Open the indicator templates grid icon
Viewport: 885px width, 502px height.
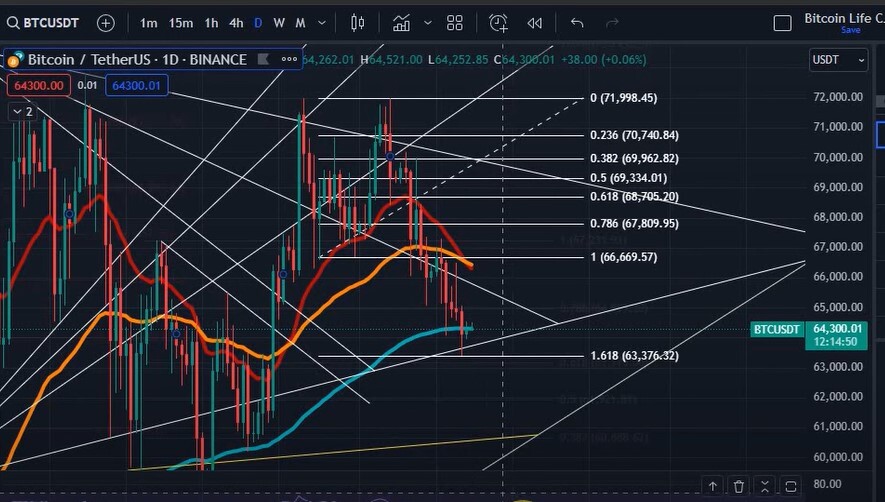[x=454, y=23]
